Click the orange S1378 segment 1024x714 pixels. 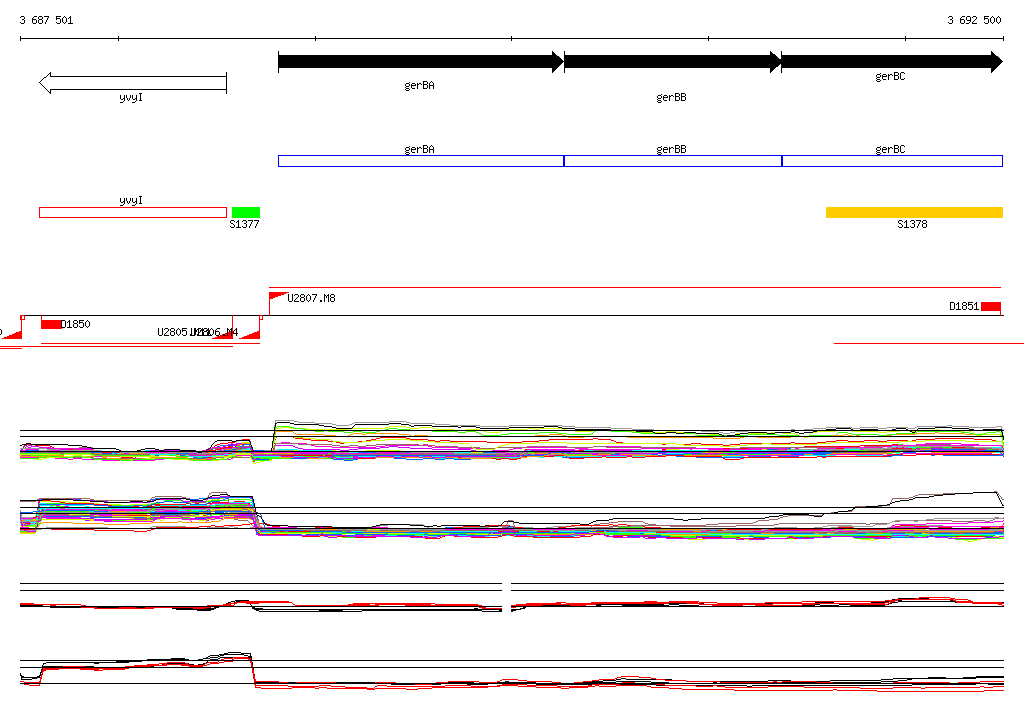pyautogui.click(x=914, y=212)
